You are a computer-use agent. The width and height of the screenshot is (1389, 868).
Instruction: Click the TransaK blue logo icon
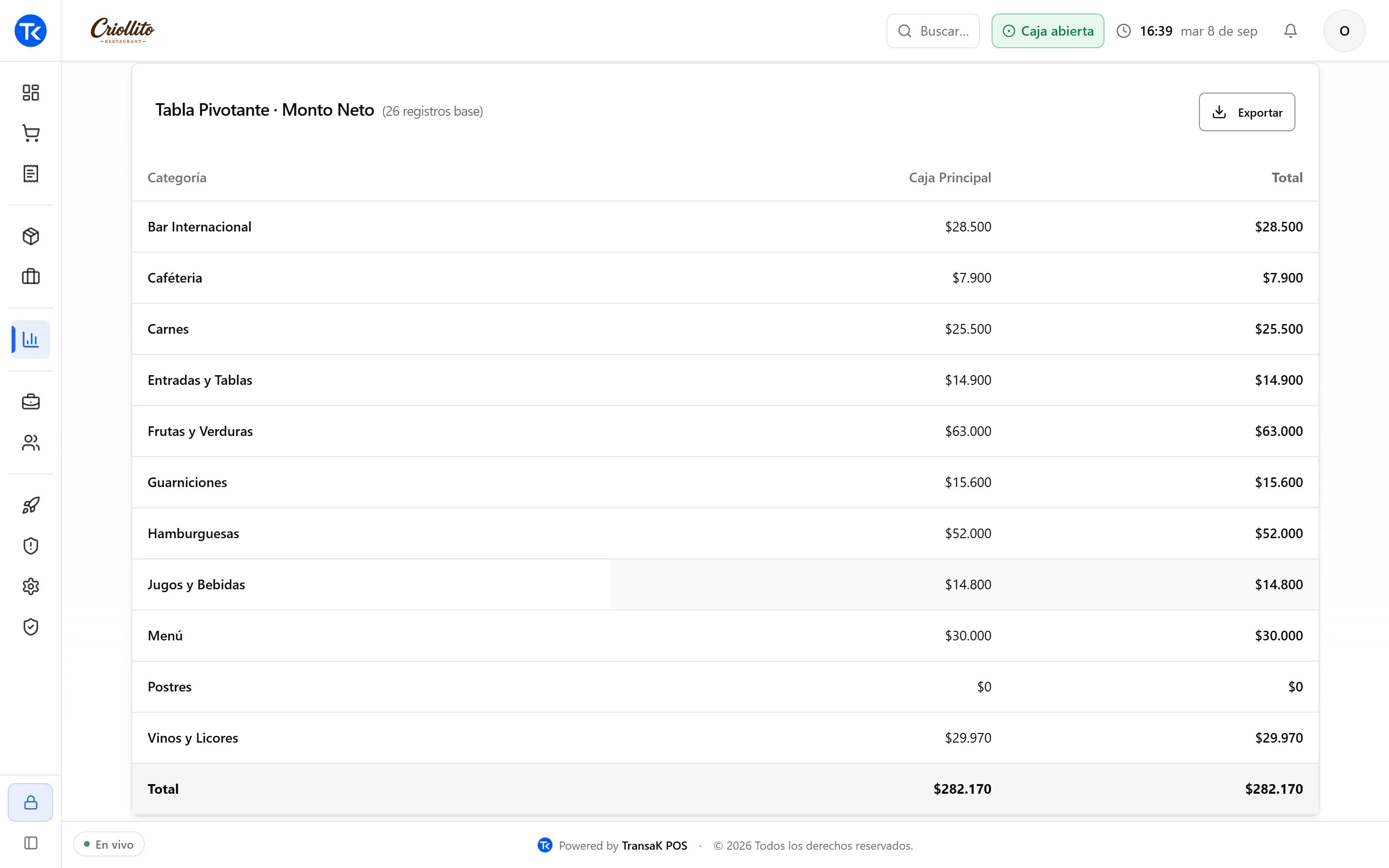[x=30, y=30]
